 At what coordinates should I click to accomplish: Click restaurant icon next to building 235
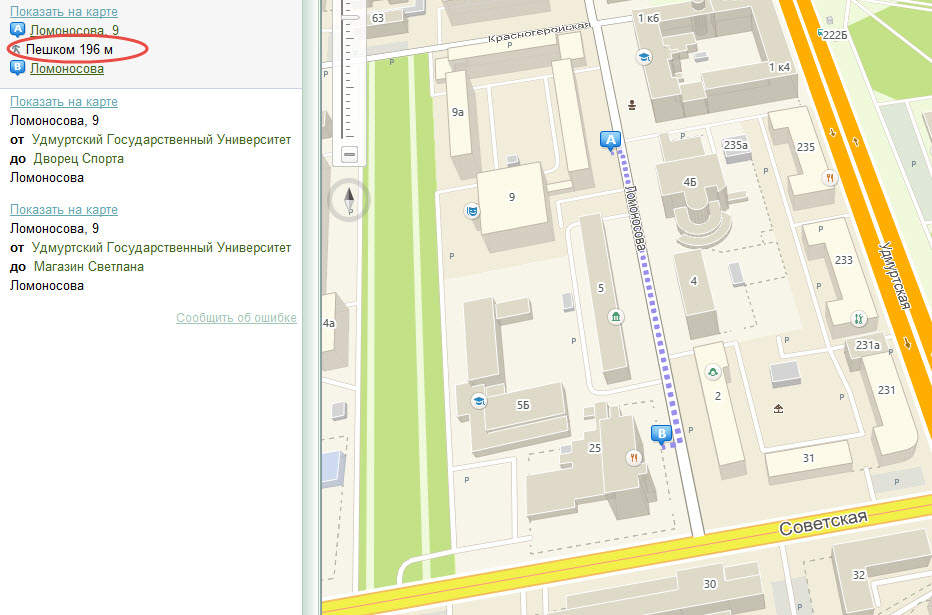829,177
